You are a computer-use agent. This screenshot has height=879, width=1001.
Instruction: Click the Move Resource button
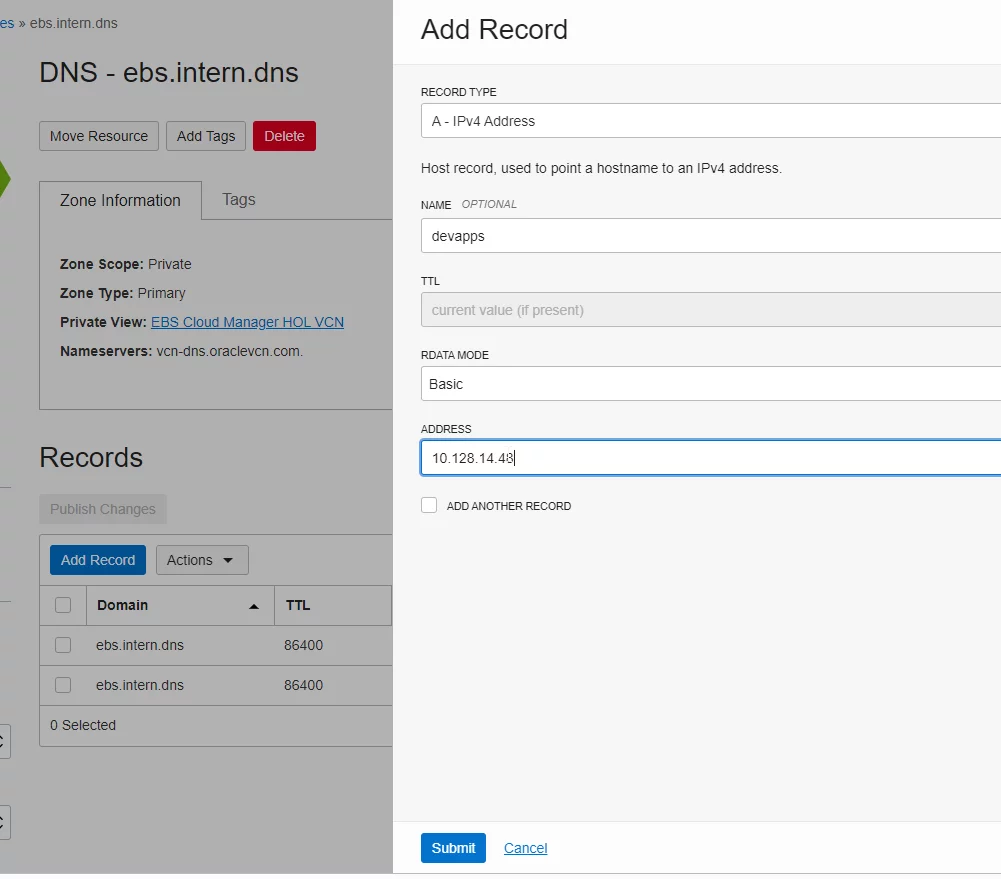coord(99,136)
